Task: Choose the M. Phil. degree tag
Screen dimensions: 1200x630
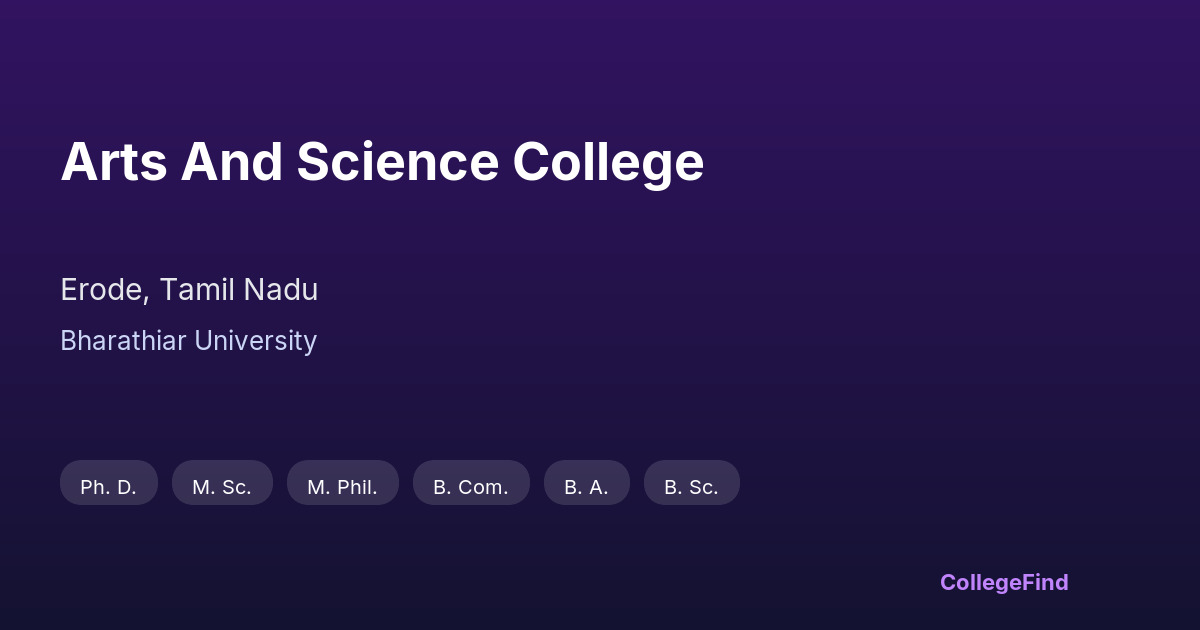Action: (x=343, y=483)
